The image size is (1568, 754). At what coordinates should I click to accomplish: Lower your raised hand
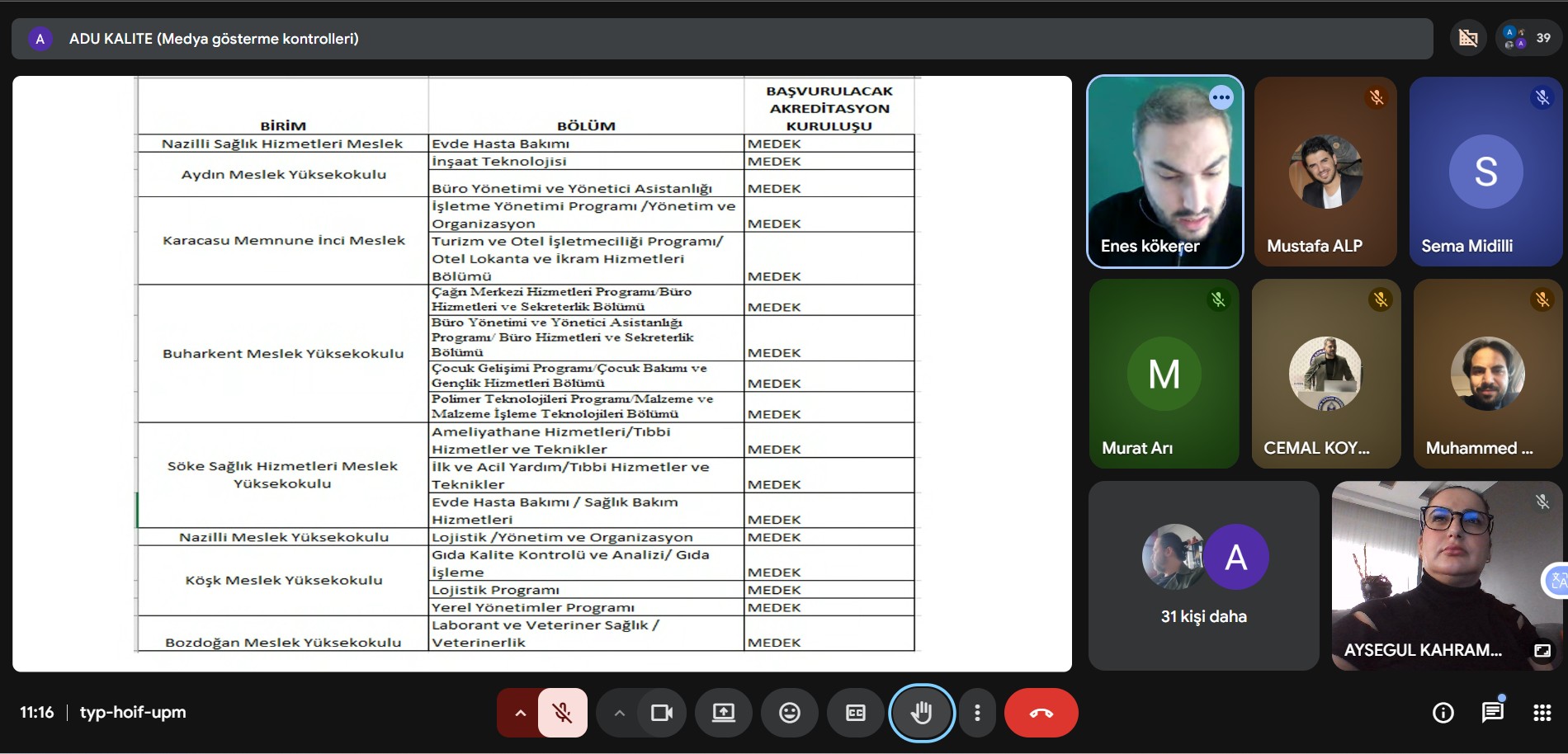tap(921, 713)
